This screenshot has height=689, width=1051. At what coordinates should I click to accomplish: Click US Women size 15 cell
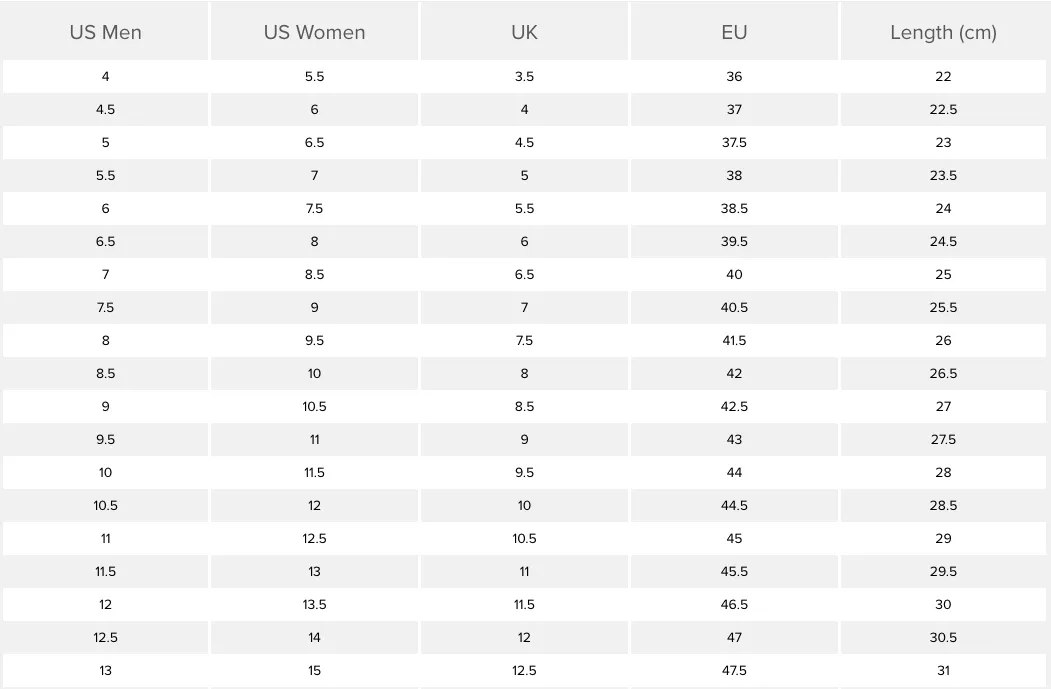[x=314, y=670]
